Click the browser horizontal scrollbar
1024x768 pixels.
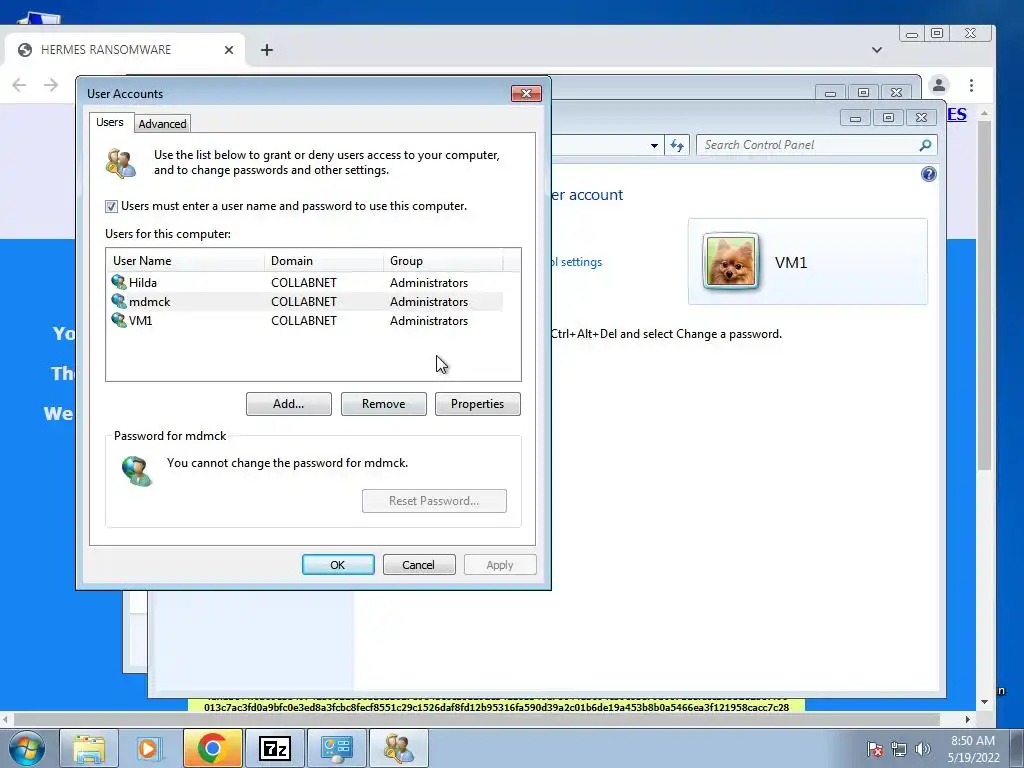click(x=477, y=720)
